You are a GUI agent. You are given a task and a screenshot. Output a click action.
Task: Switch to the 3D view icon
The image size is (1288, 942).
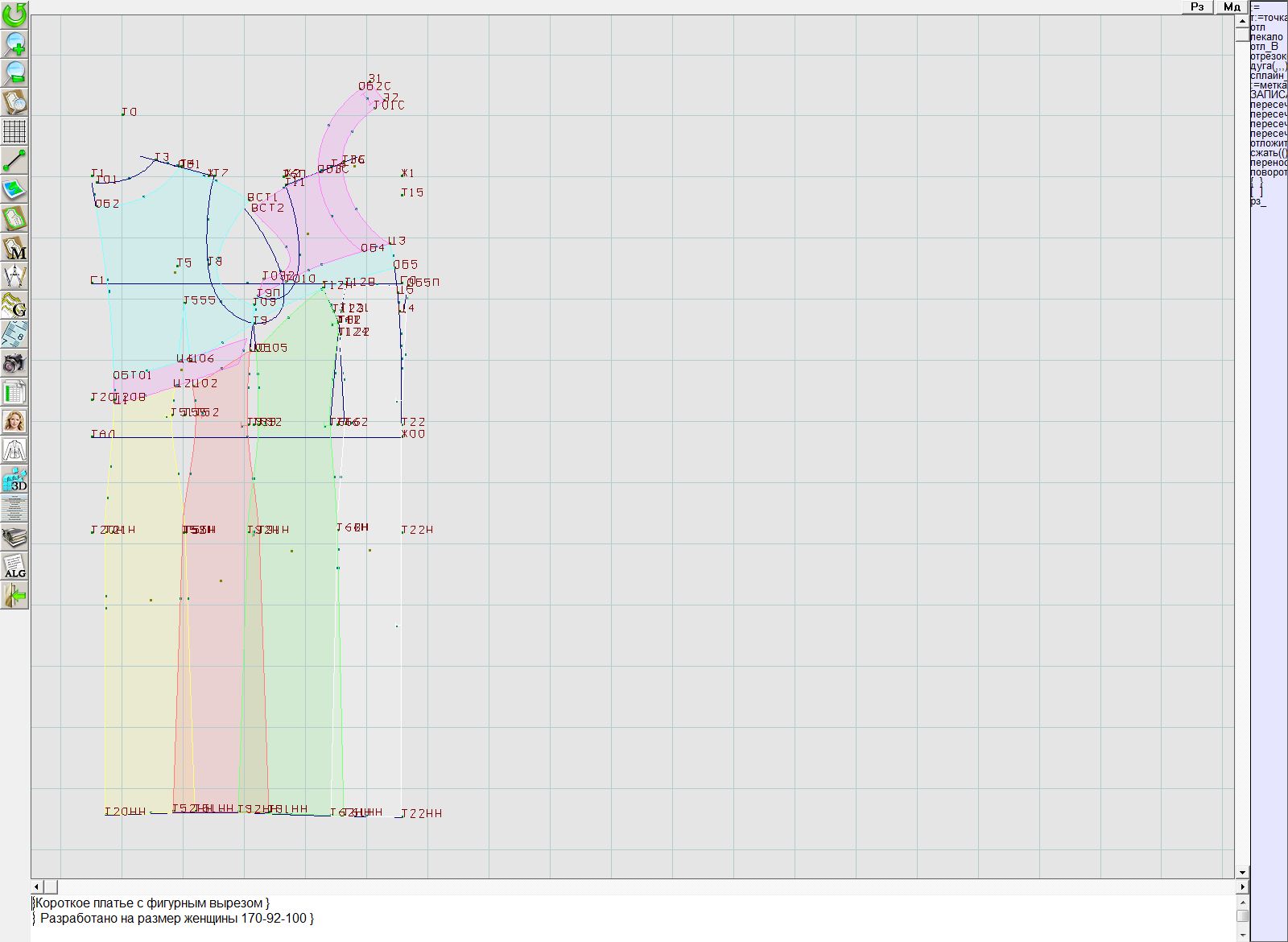[x=14, y=480]
